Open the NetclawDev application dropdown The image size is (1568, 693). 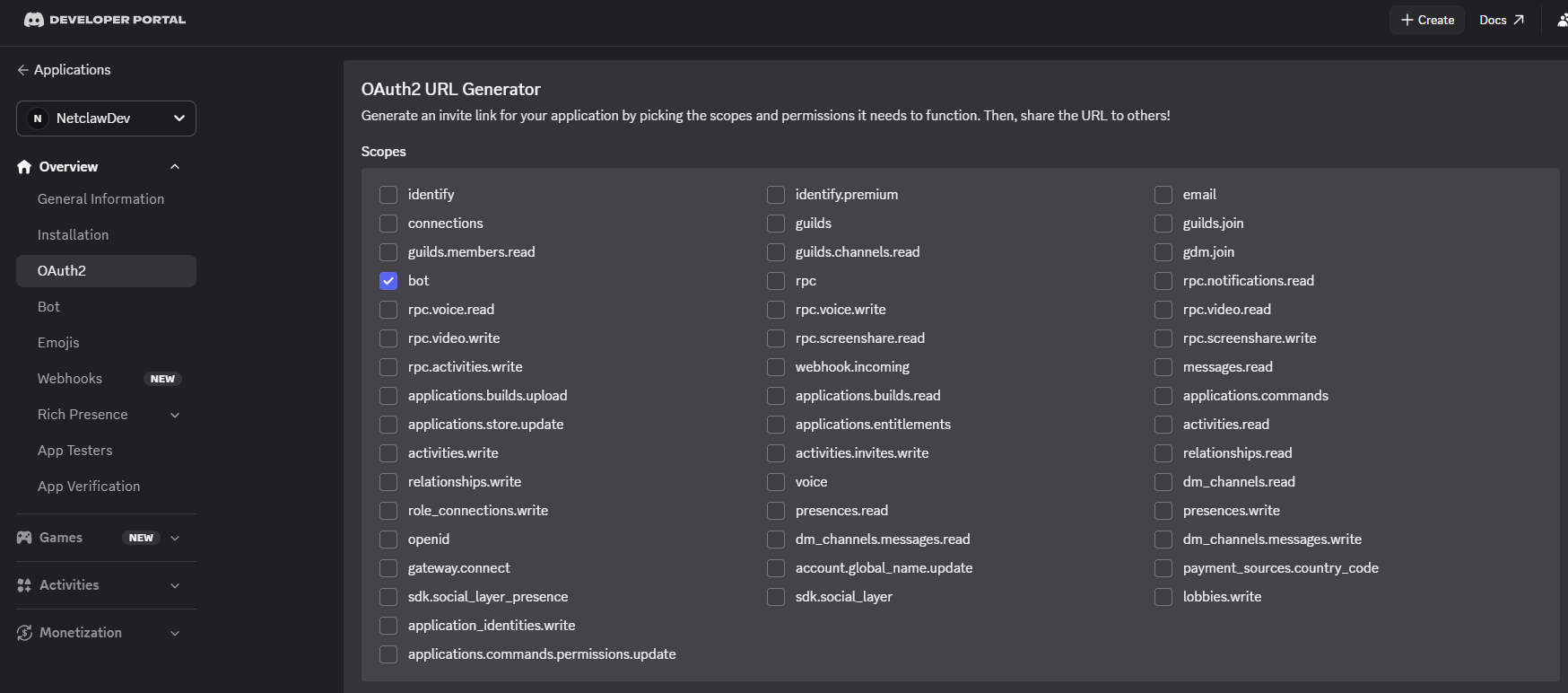[x=106, y=118]
